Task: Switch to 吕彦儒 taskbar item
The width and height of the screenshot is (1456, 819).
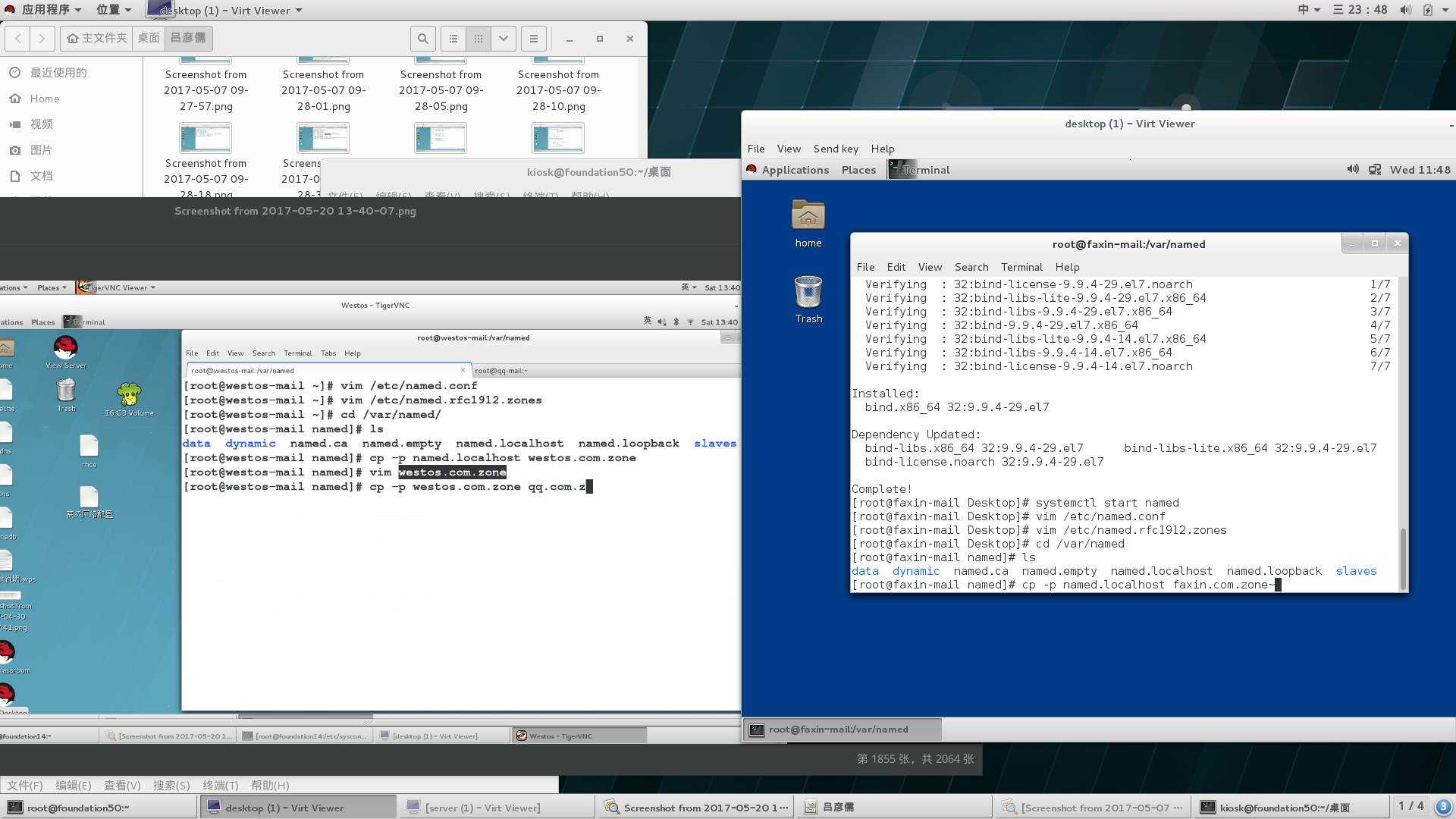Action: point(894,808)
